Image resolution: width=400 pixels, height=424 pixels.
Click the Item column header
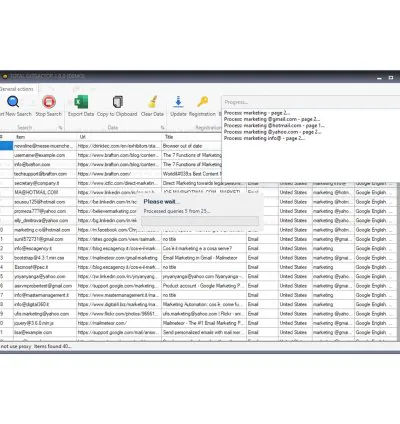(45, 137)
